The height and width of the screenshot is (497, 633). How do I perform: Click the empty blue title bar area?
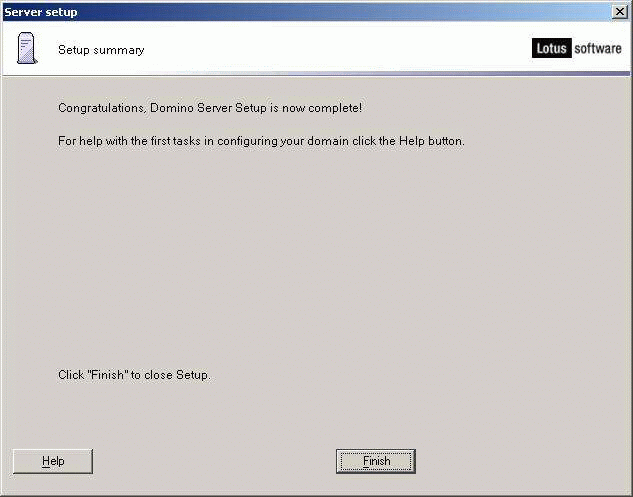[x=343, y=12]
